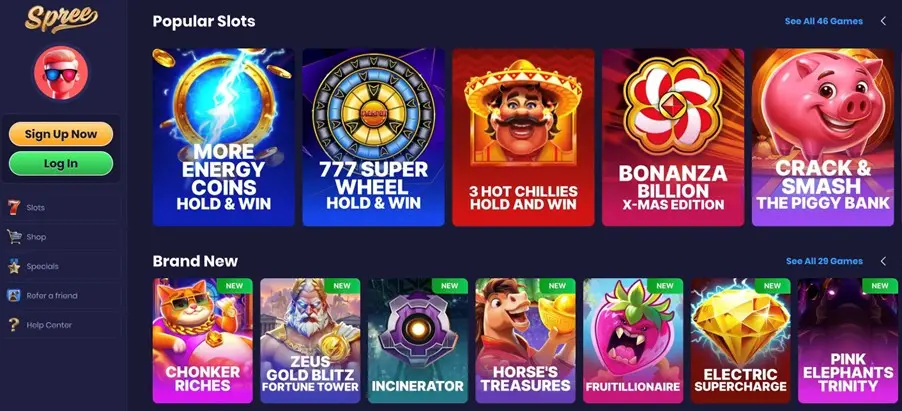This screenshot has height=411, width=902.
Task: Open the red-haired avatar profile icon
Action: pos(61,73)
